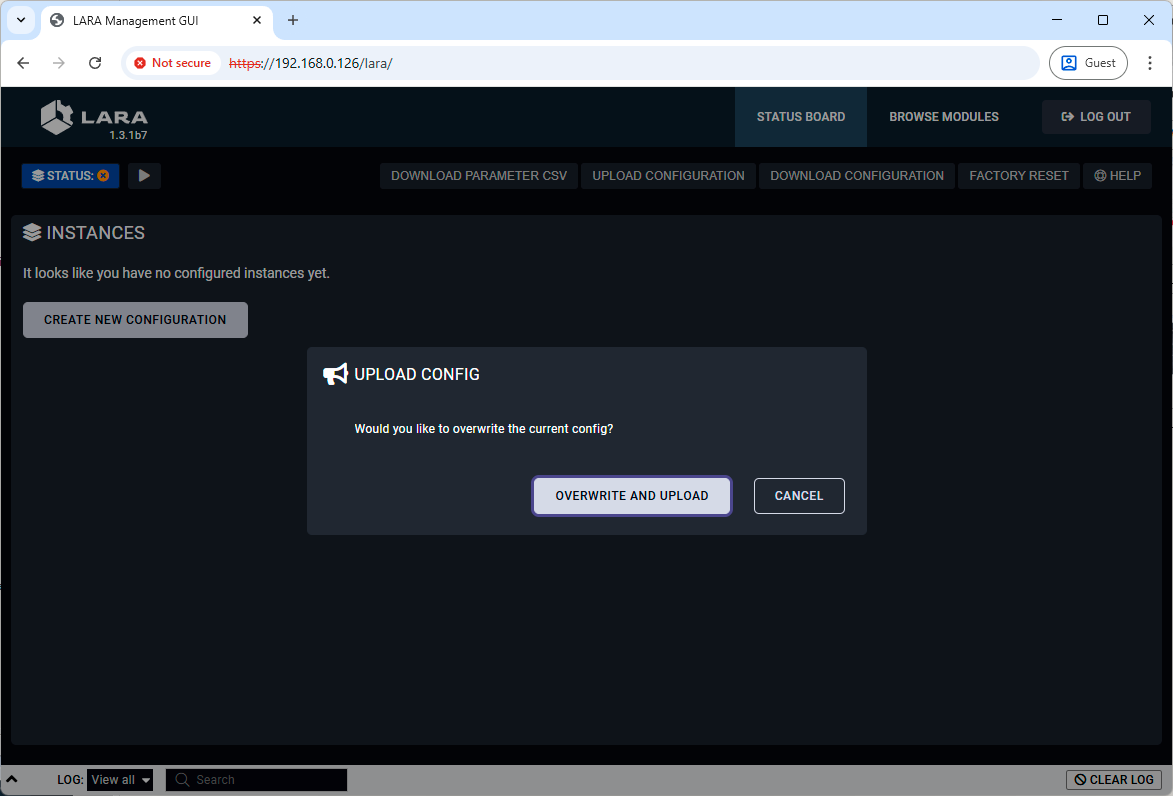Click Download Configuration in toolbar
This screenshot has height=796, width=1173.
pyautogui.click(x=856, y=176)
